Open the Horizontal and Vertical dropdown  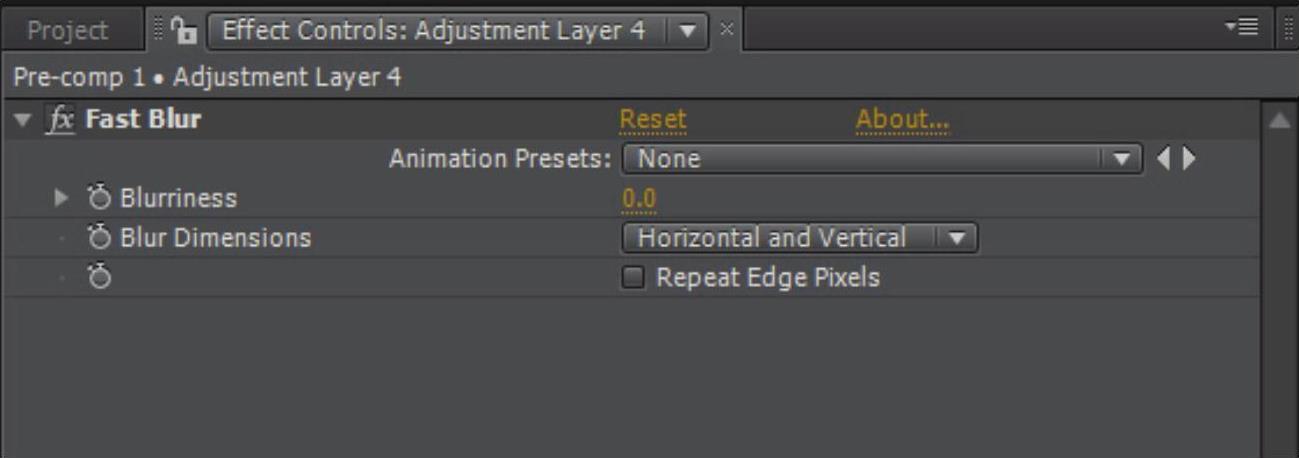[800, 238]
